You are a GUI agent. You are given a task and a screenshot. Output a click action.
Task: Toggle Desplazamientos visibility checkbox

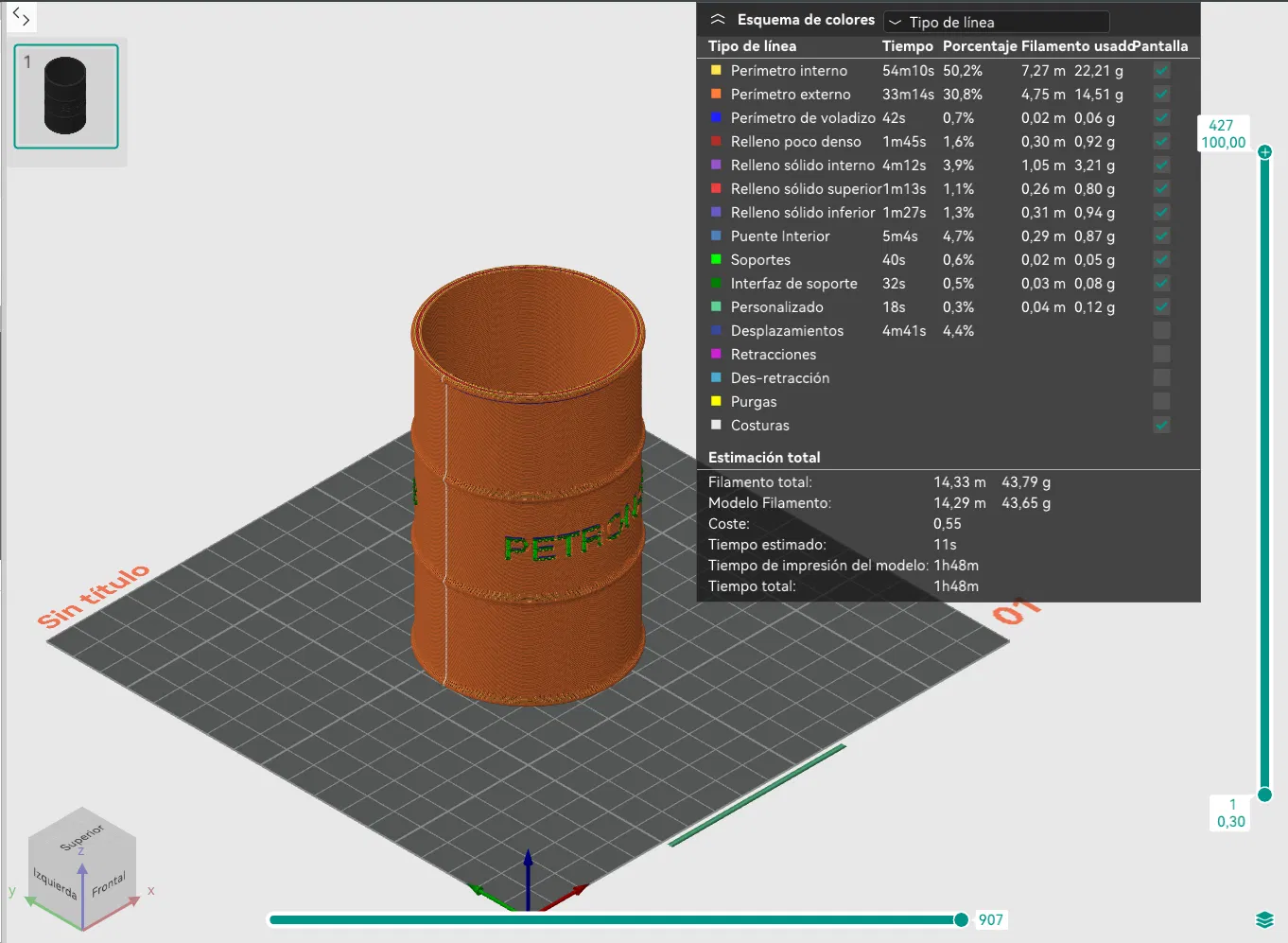pos(1161,330)
